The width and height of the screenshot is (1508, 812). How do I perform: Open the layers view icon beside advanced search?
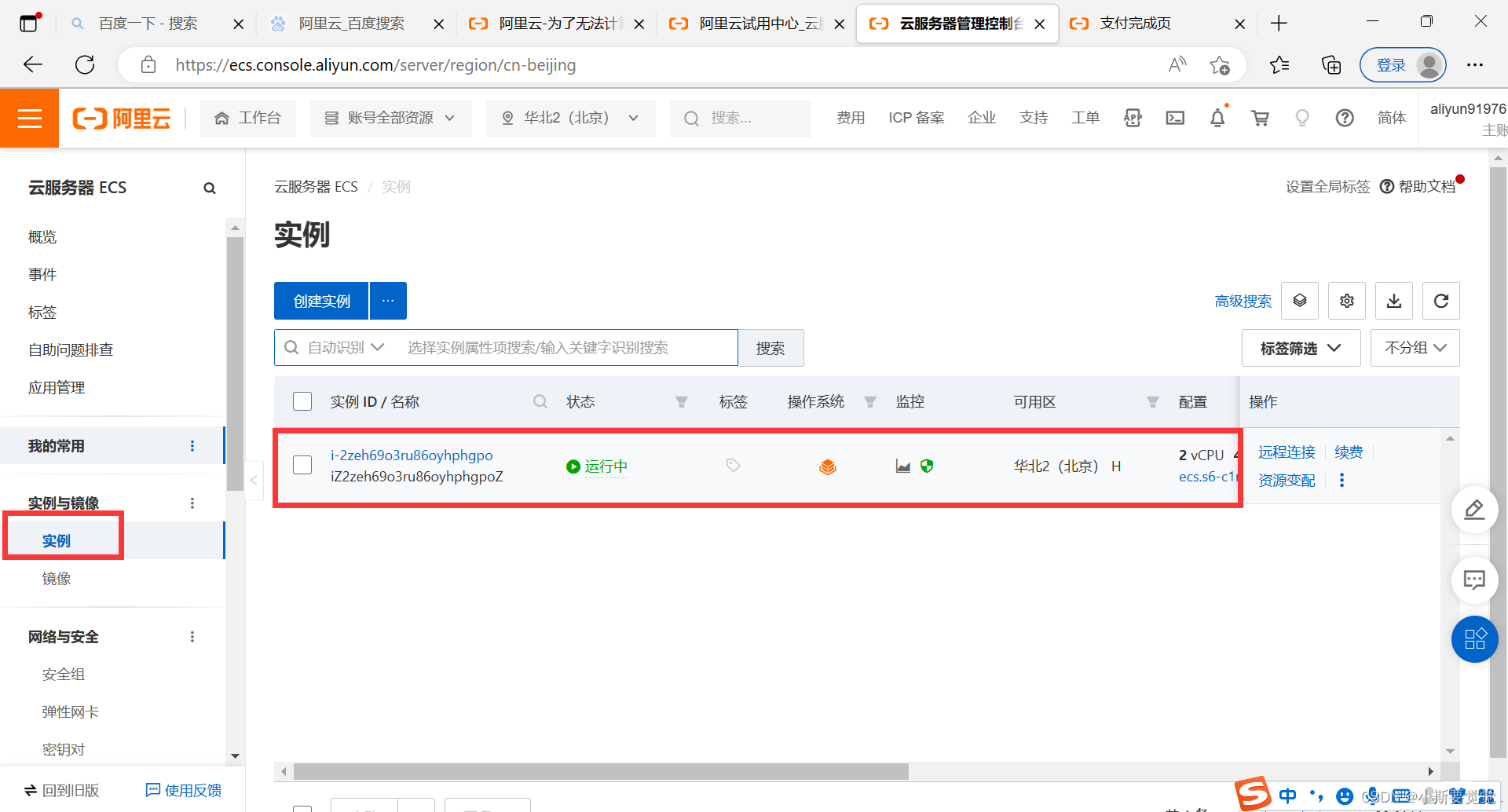tap(1300, 301)
